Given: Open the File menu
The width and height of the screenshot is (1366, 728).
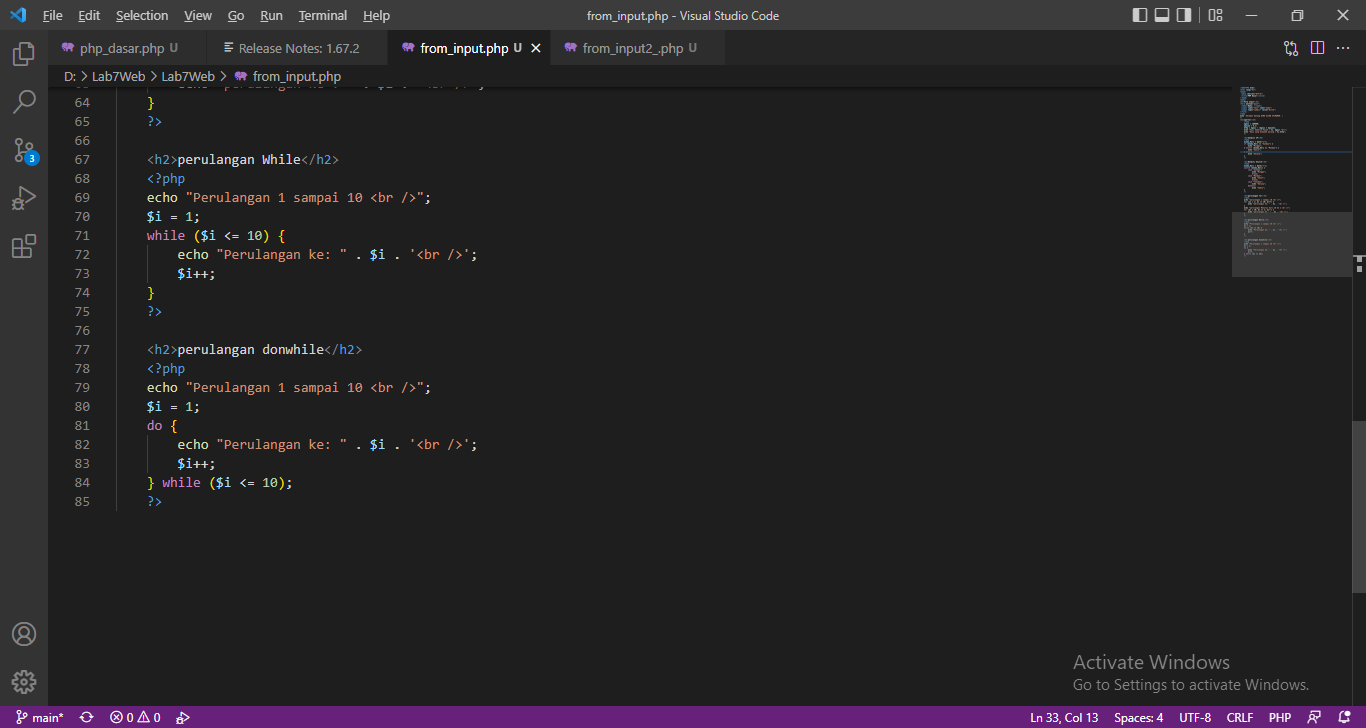Looking at the screenshot, I should [52, 15].
